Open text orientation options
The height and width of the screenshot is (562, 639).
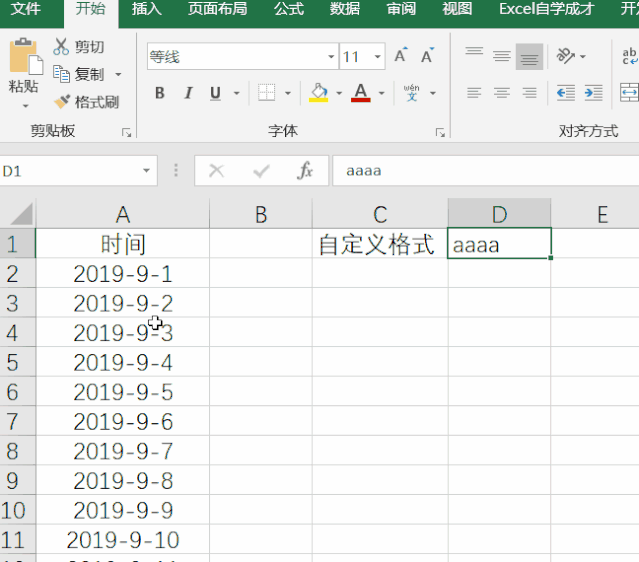coord(566,56)
